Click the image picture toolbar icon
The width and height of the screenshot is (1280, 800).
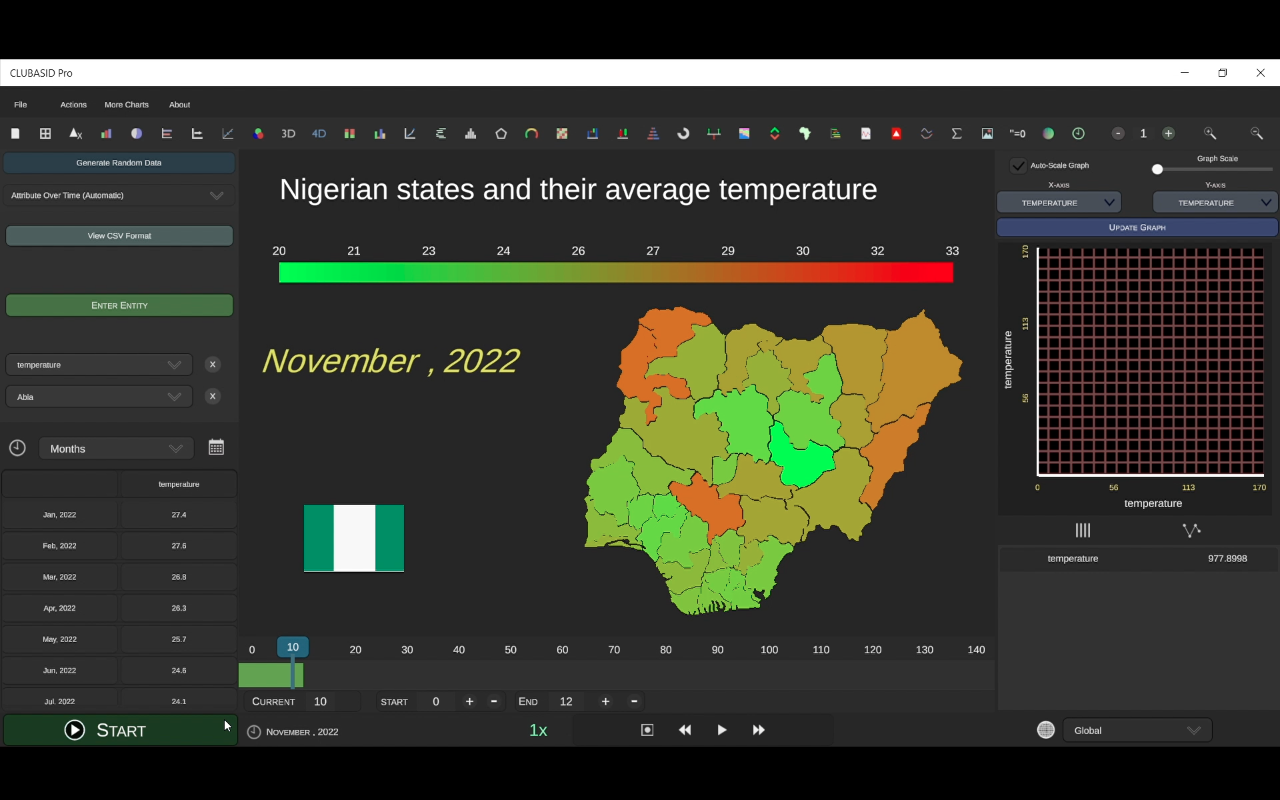pyautogui.click(x=987, y=133)
